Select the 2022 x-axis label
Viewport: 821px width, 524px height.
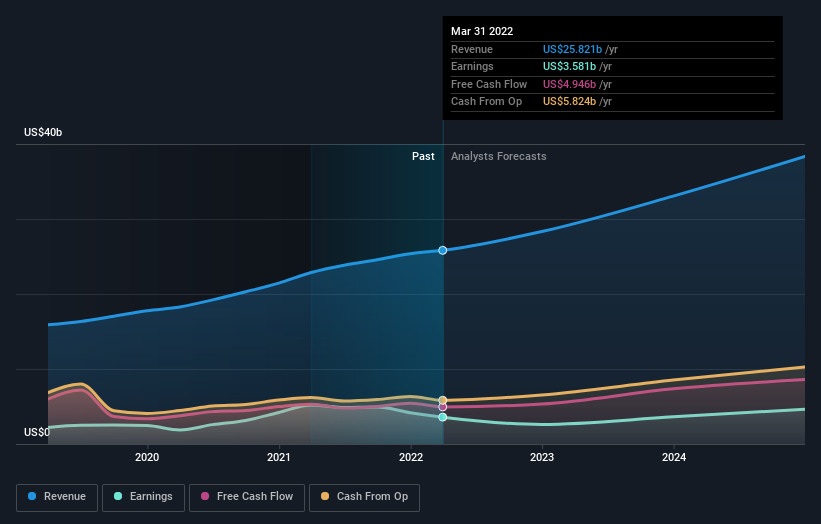coord(411,457)
